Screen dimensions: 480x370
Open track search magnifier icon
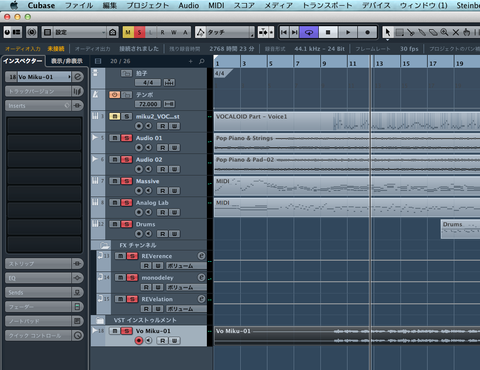[x=202, y=61]
